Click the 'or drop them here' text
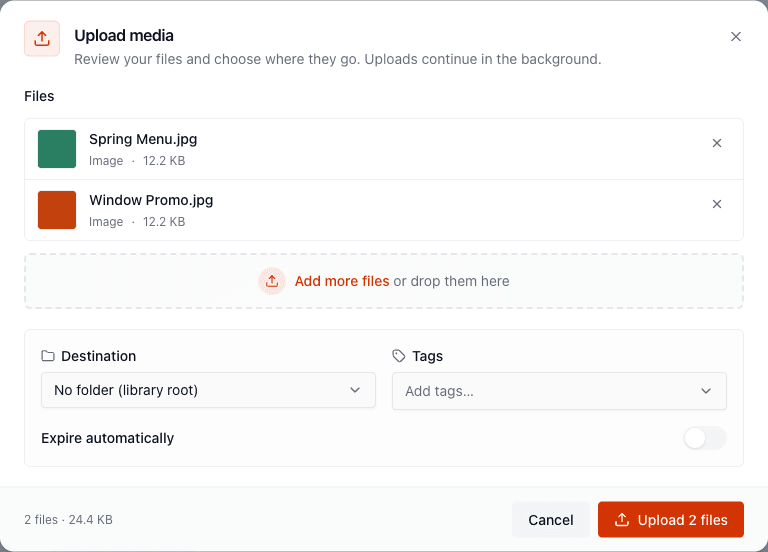This screenshot has height=552, width=768. [x=451, y=281]
